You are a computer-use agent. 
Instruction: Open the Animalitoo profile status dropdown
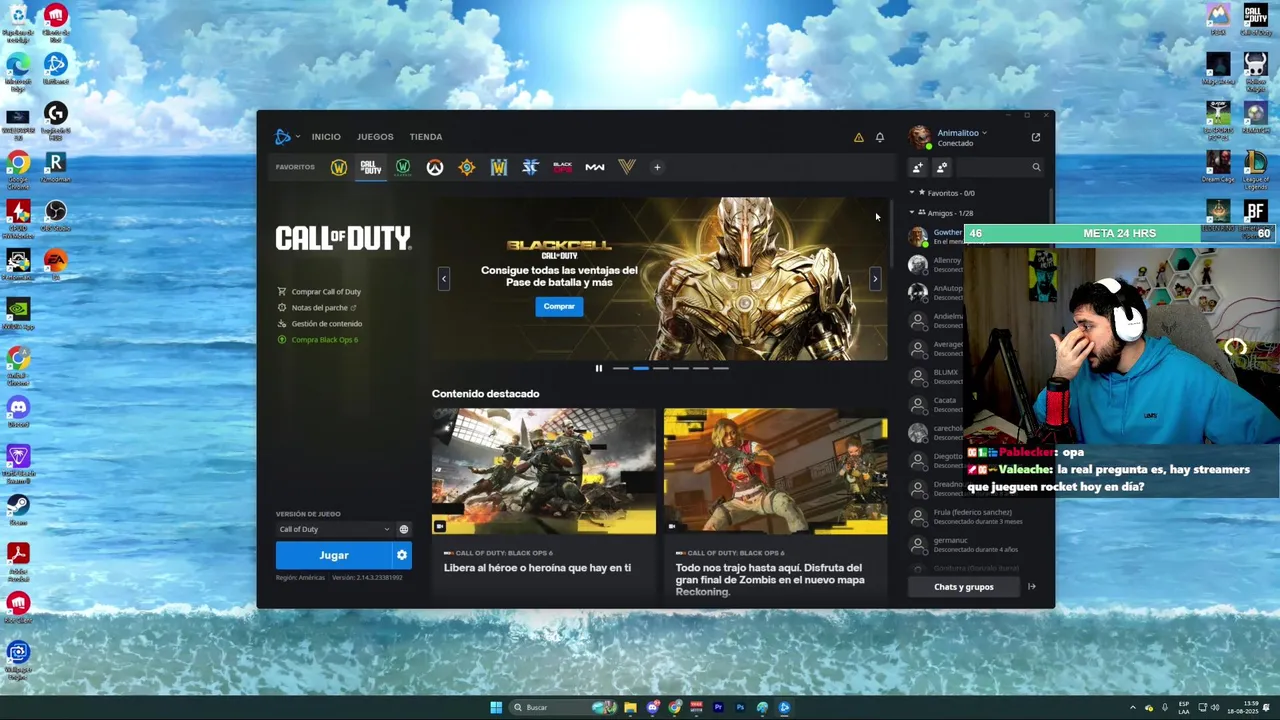tap(962, 133)
